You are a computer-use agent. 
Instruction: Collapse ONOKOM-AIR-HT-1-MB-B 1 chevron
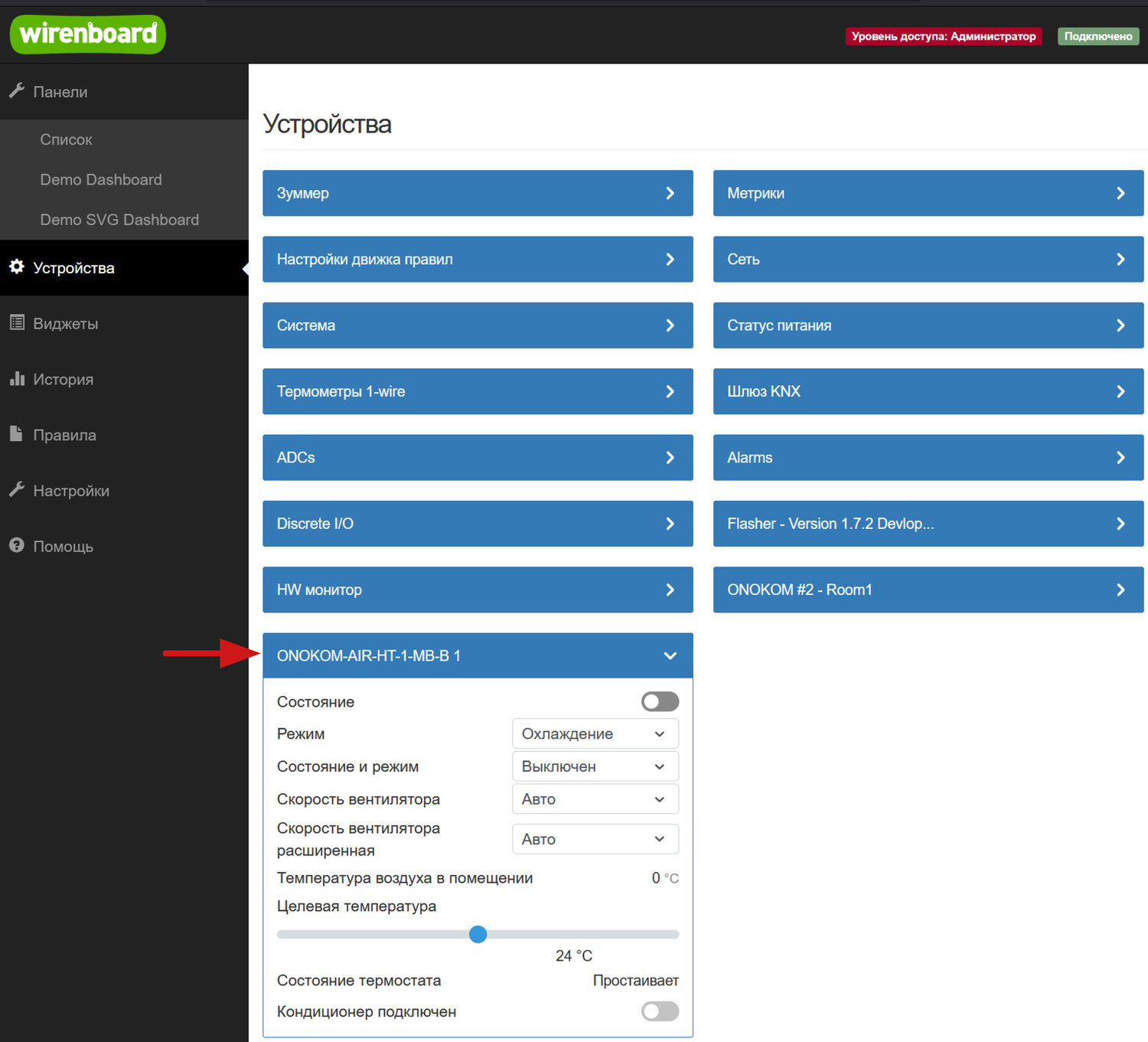670,656
